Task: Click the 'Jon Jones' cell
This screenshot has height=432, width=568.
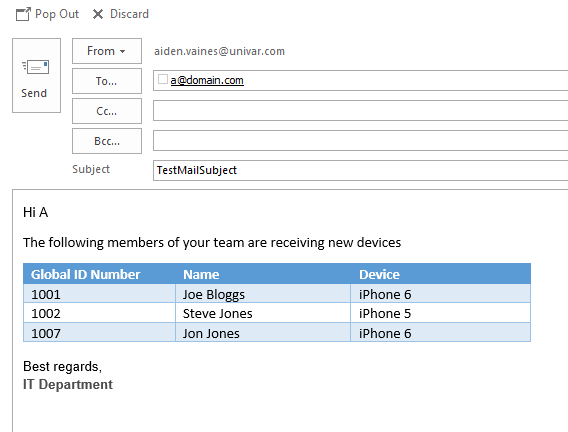Action: [263, 333]
